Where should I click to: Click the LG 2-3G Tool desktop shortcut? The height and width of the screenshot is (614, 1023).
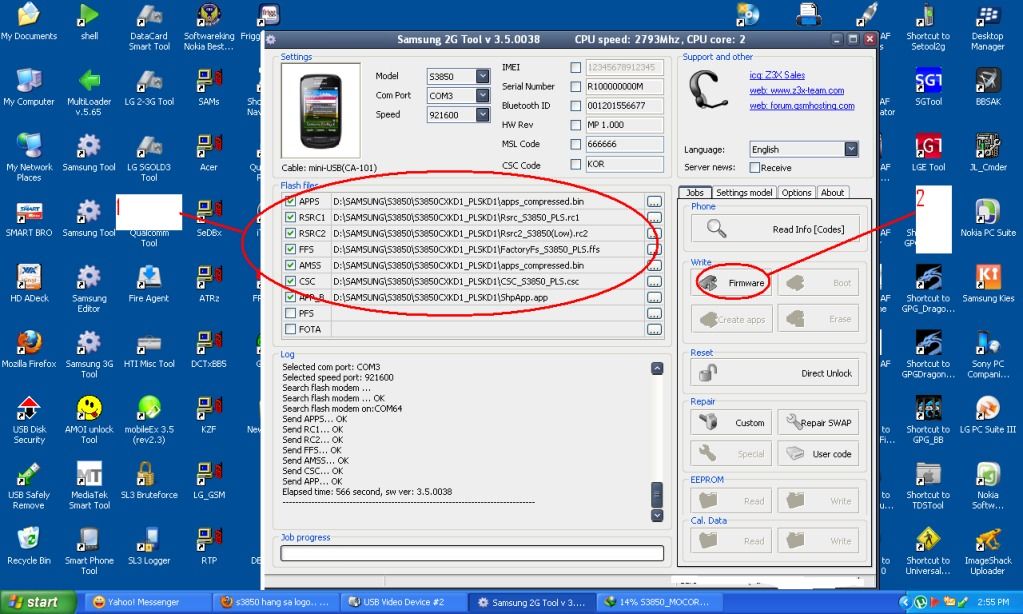149,87
